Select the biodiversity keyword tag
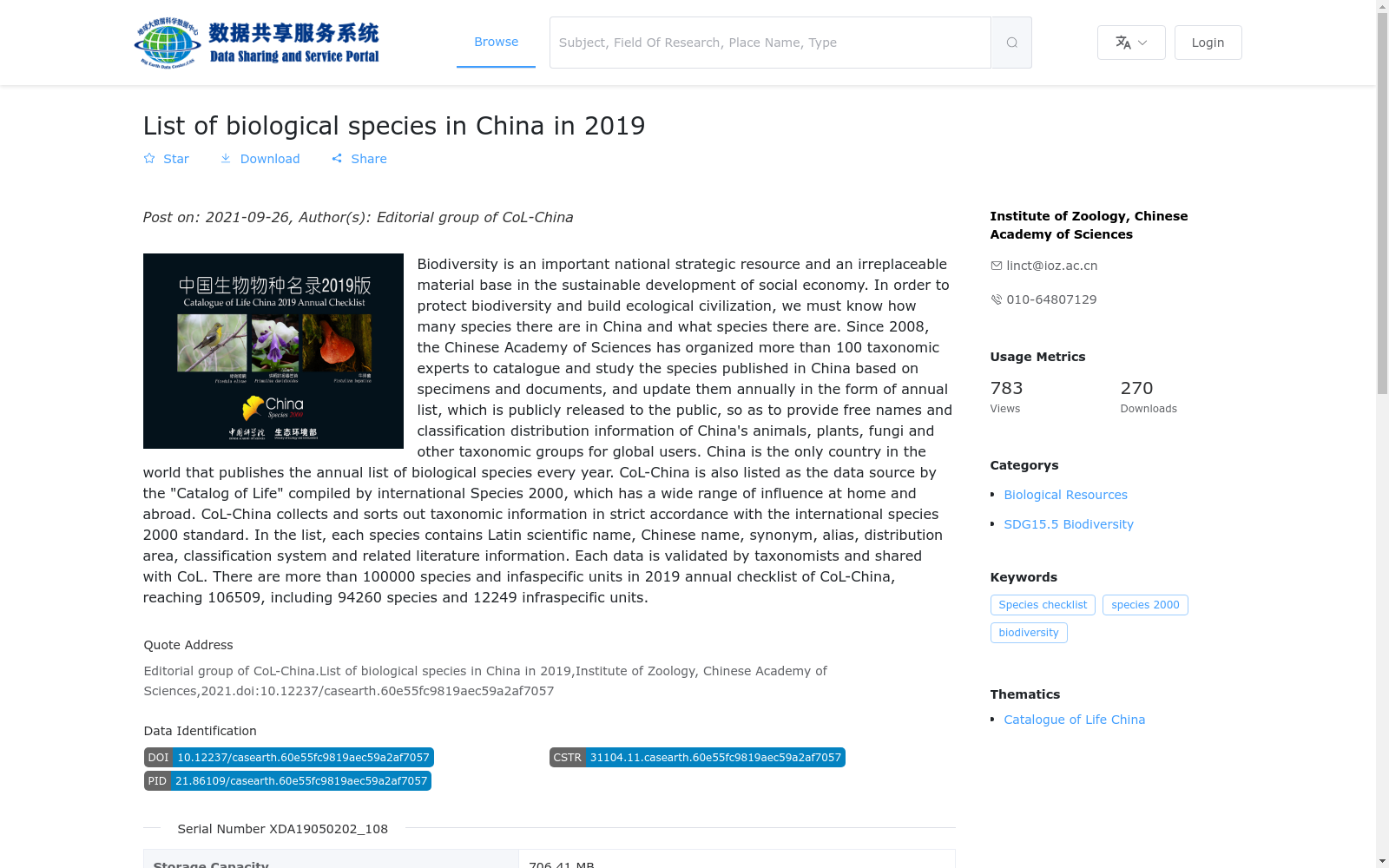The image size is (1389, 868). [1029, 633]
